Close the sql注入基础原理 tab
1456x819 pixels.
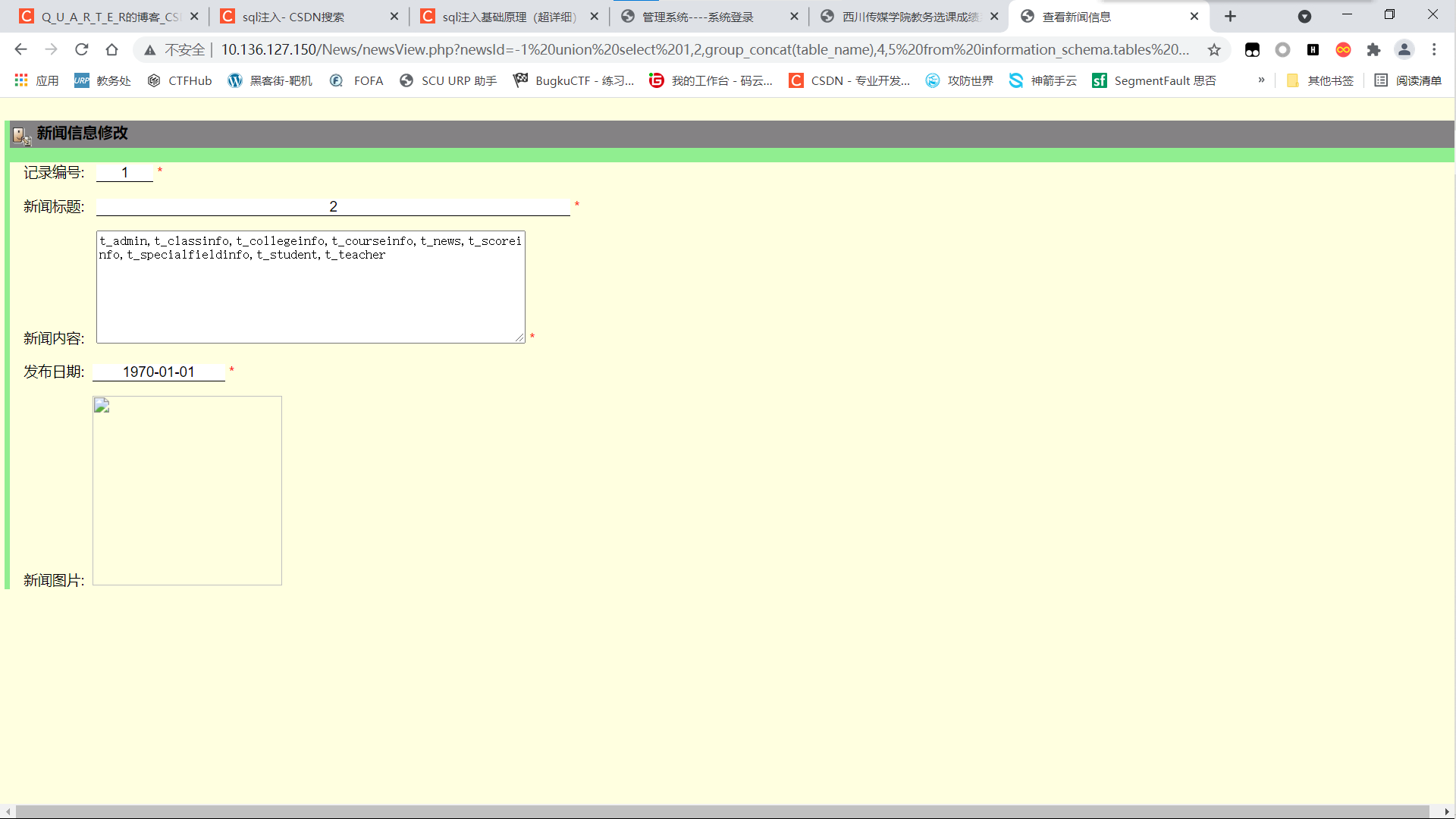[x=594, y=16]
